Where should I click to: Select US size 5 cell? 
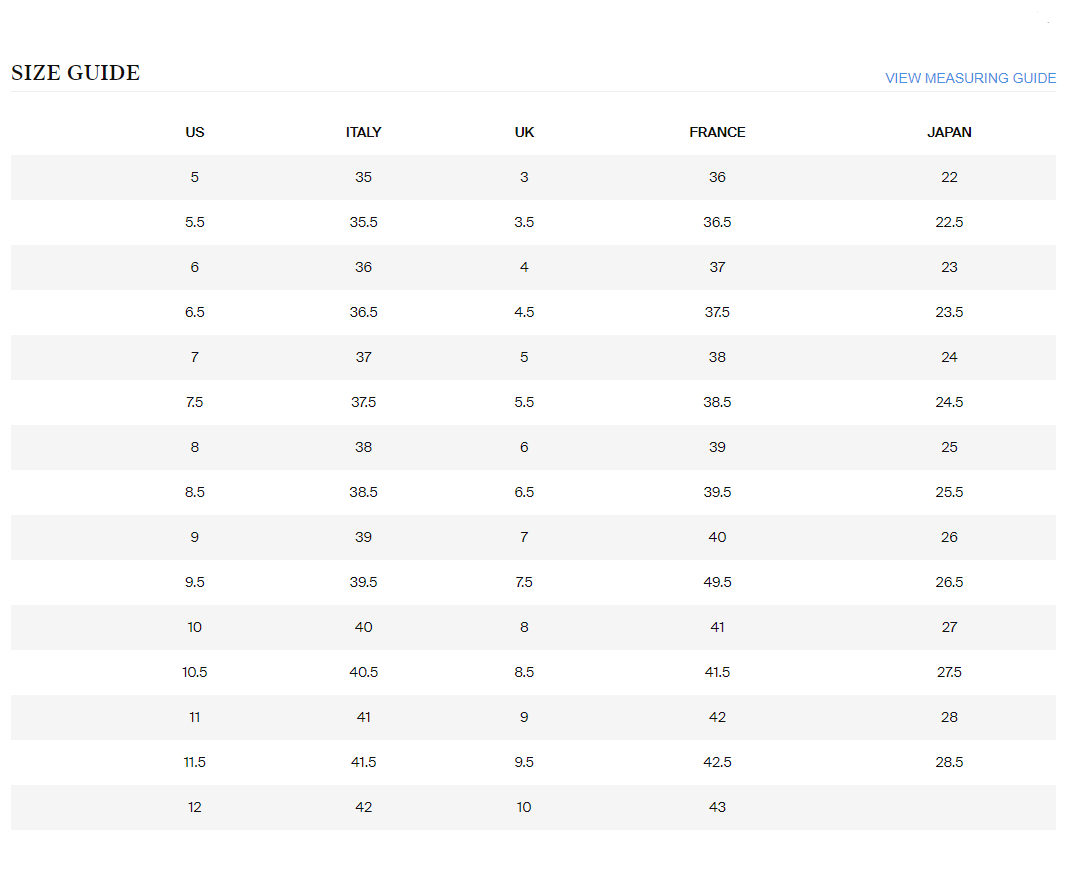point(195,177)
